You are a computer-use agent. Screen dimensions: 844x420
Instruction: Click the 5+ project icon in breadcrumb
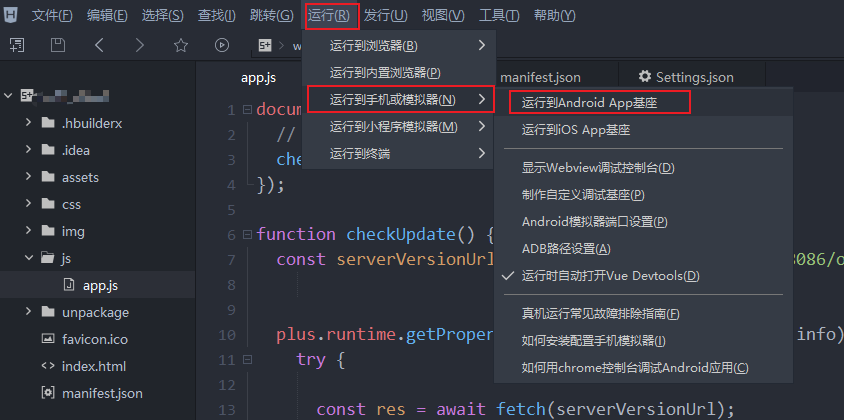pyautogui.click(x=265, y=46)
